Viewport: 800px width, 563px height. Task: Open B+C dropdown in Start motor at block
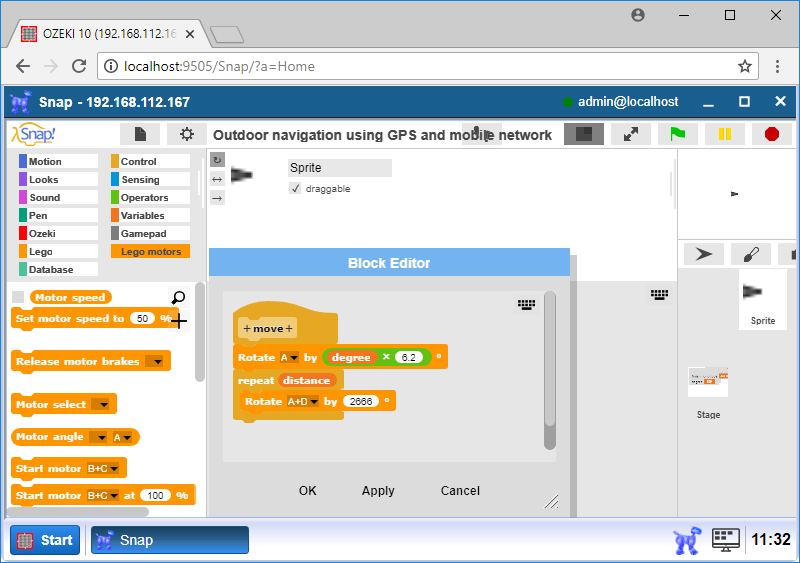103,495
